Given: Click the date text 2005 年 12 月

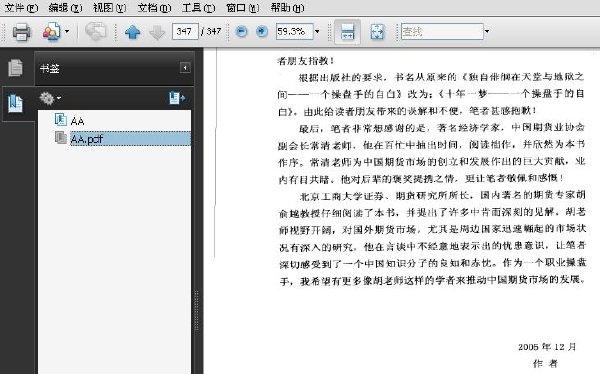Looking at the screenshot, I should (x=547, y=347).
